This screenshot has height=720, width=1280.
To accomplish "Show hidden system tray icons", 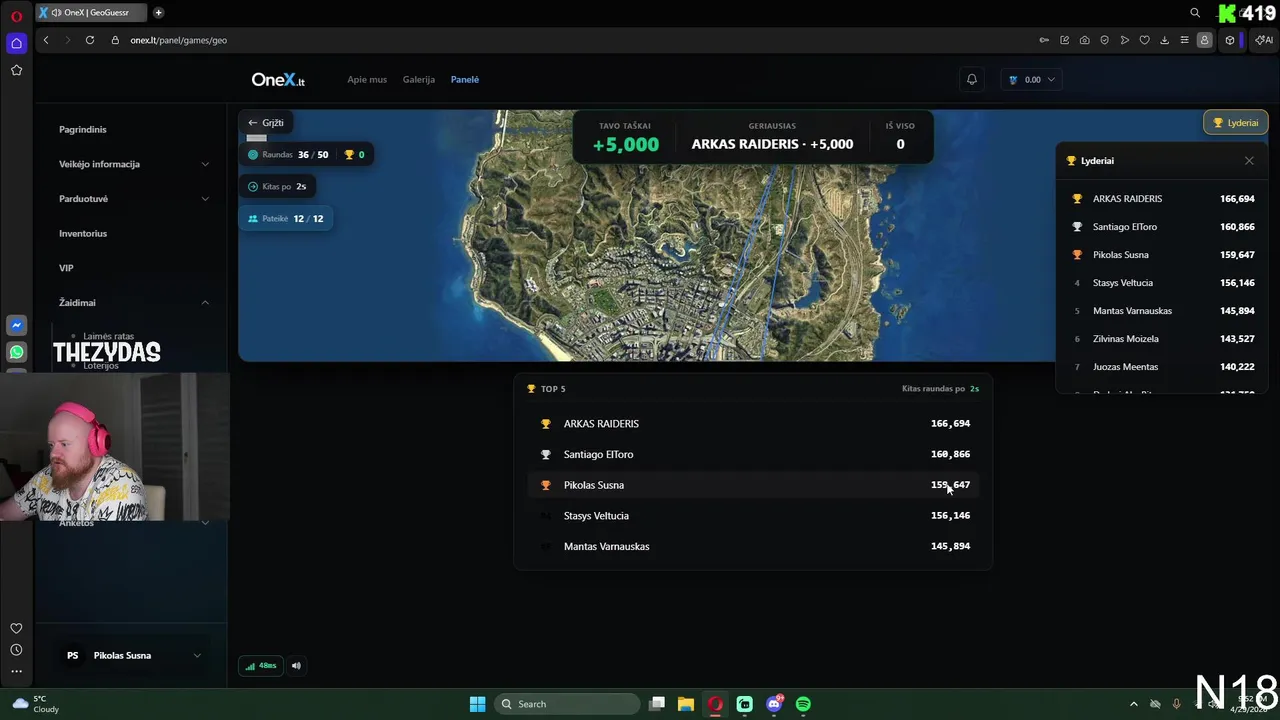I will pos(1133,704).
